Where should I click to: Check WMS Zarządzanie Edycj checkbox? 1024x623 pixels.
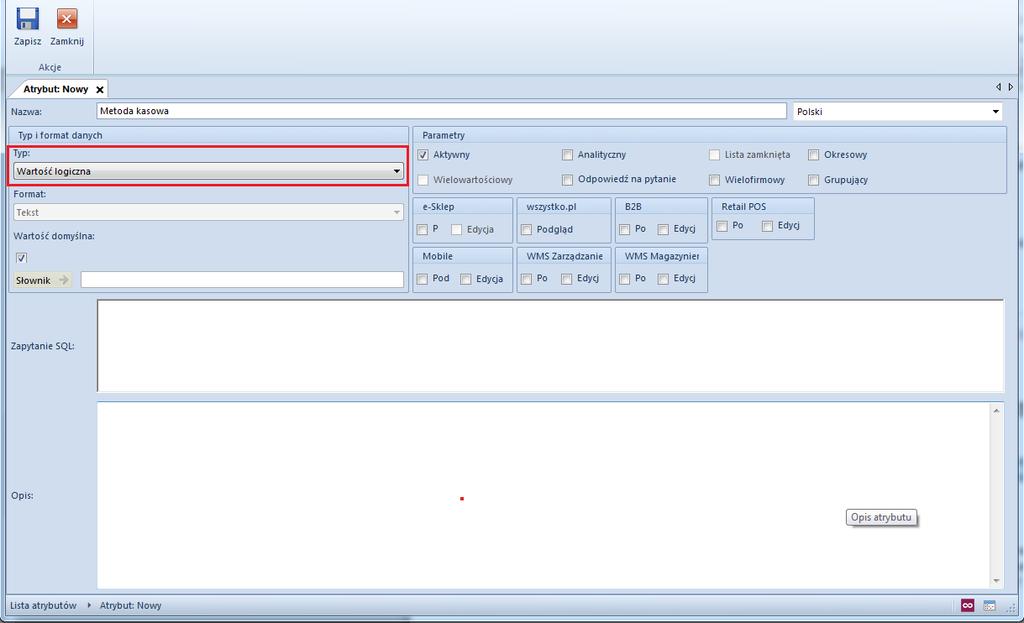click(x=566, y=279)
